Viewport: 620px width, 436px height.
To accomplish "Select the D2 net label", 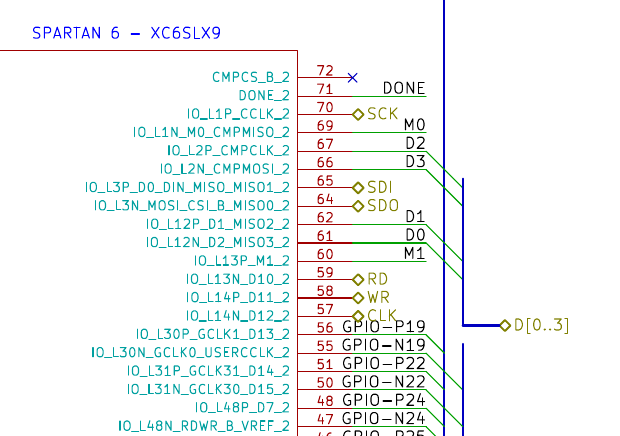I will point(416,143).
